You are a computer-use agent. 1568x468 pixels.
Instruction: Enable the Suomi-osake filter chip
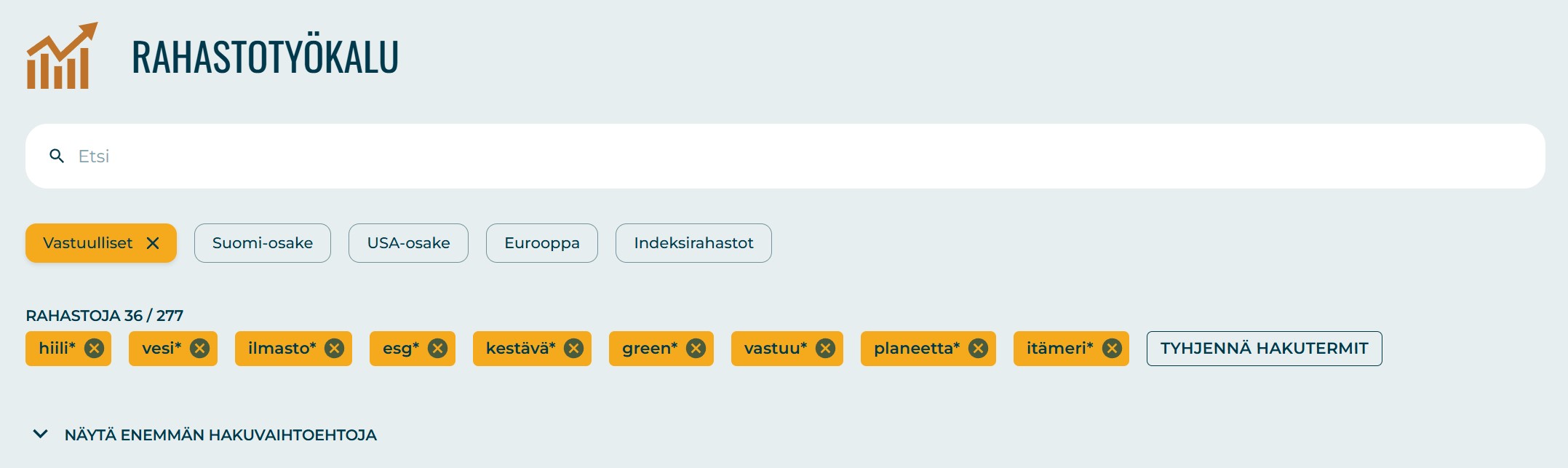[x=263, y=243]
